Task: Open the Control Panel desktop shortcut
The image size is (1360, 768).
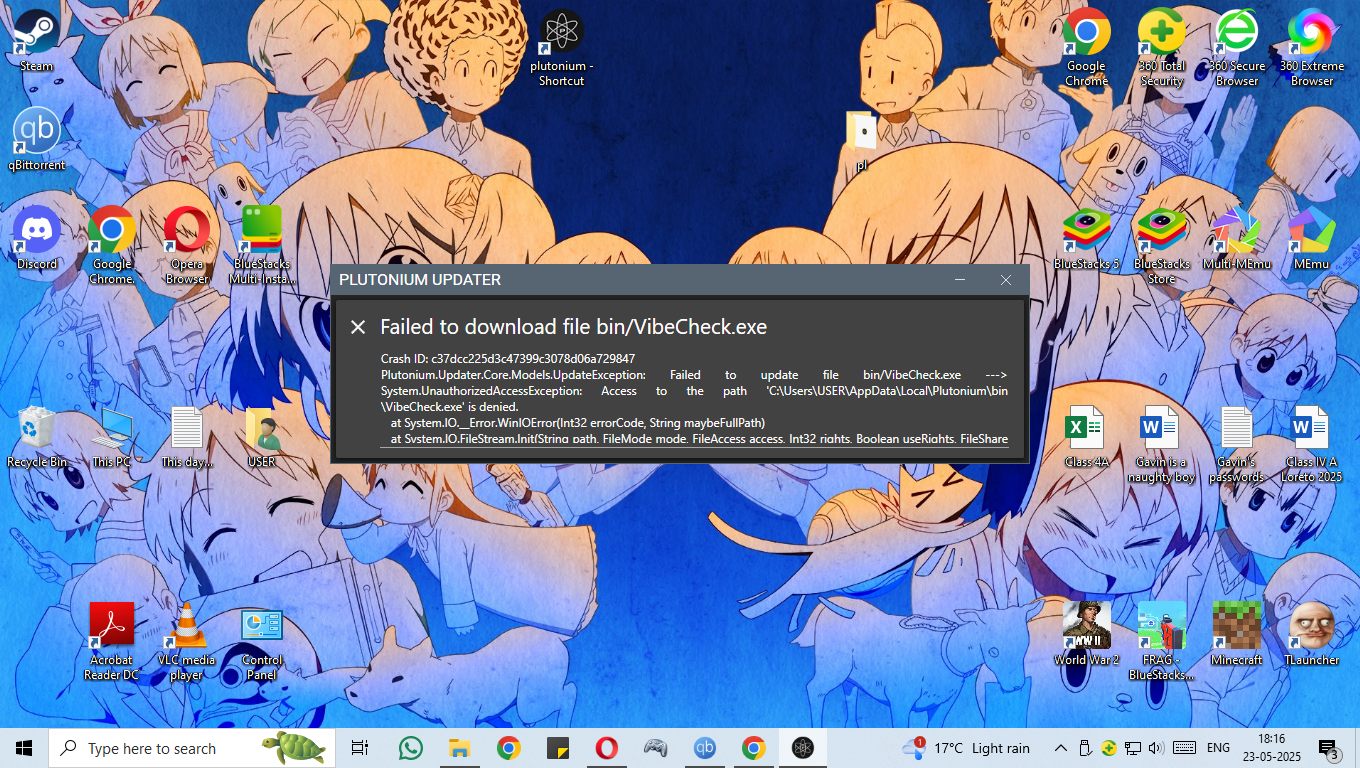Action: pyautogui.click(x=262, y=642)
